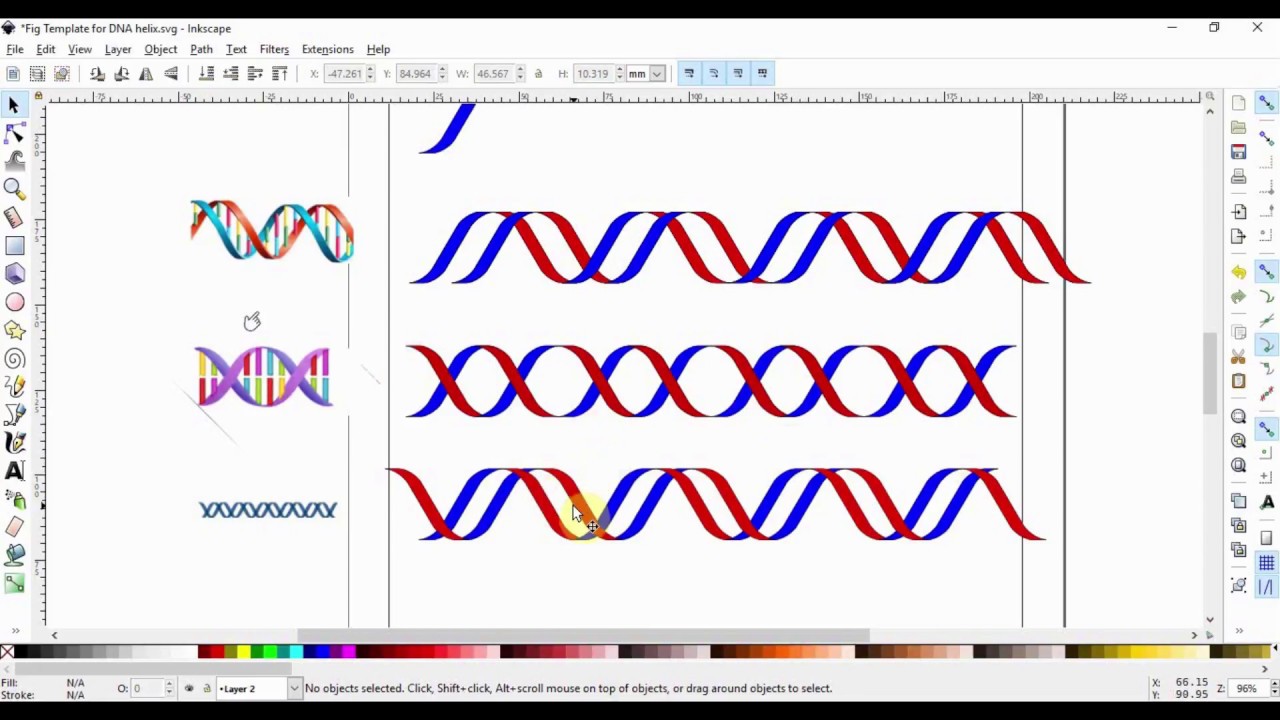Select the Text tool in toolbox
1280x720 pixels.
(x=14, y=470)
